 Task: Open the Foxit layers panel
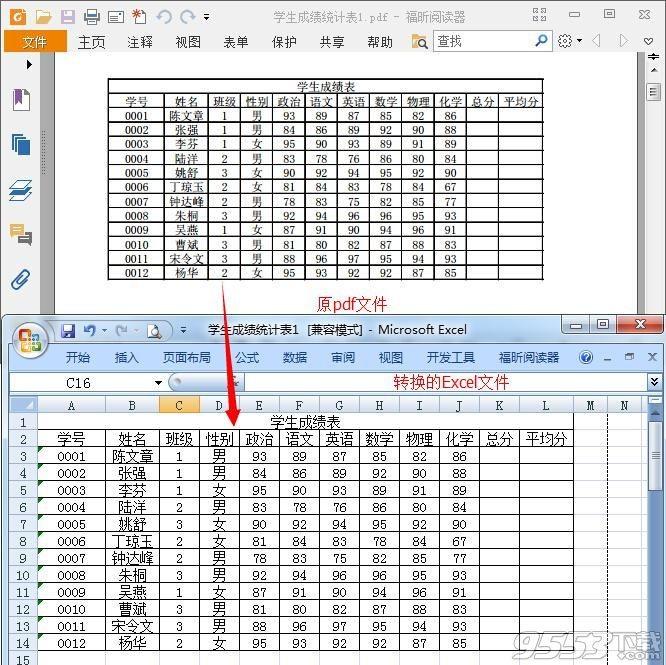(20, 190)
